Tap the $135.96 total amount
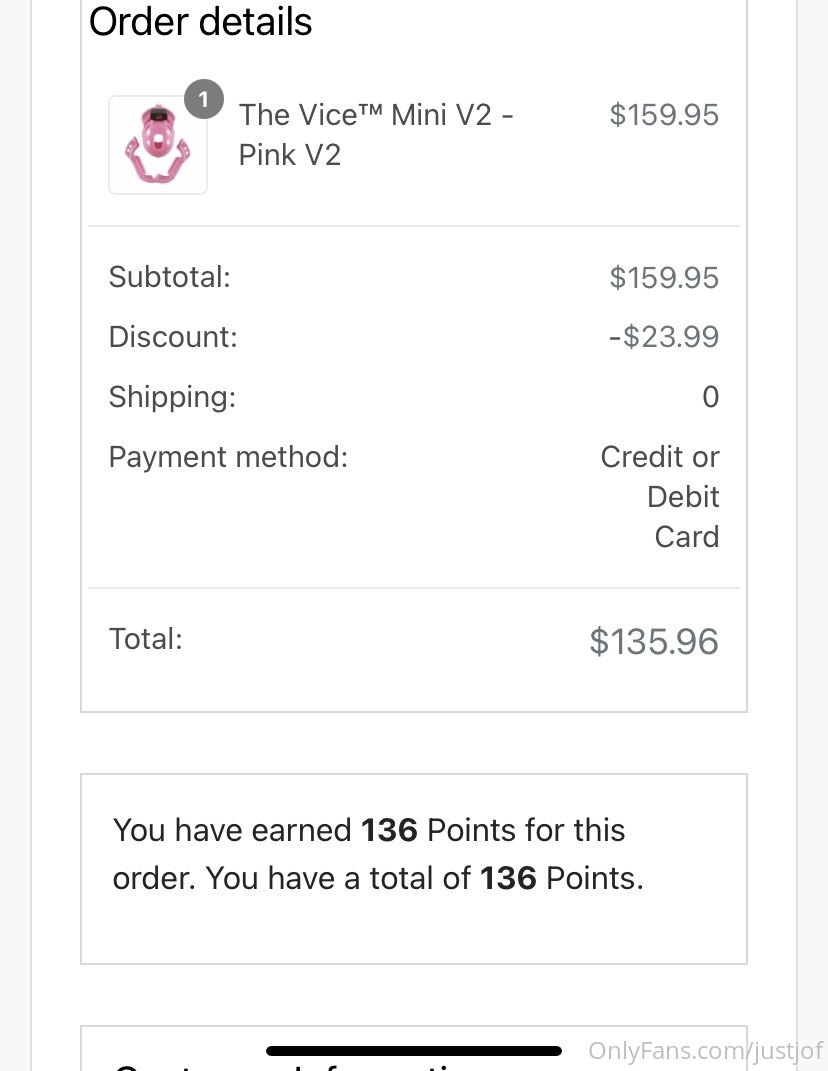 coord(654,642)
